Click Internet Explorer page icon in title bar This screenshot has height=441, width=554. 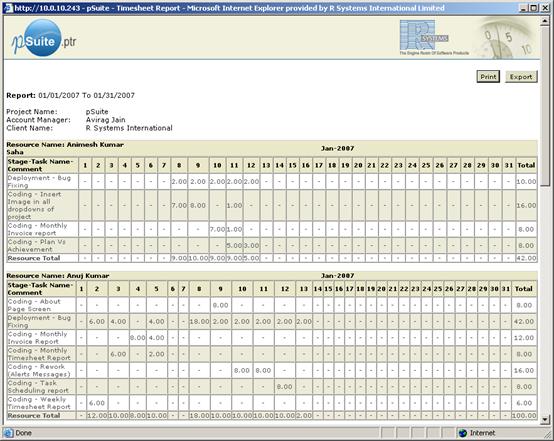point(8,8)
